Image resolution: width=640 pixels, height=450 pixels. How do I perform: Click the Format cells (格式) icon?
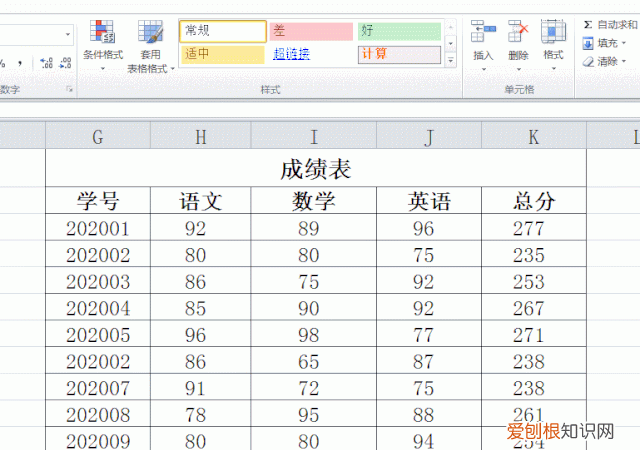553,31
